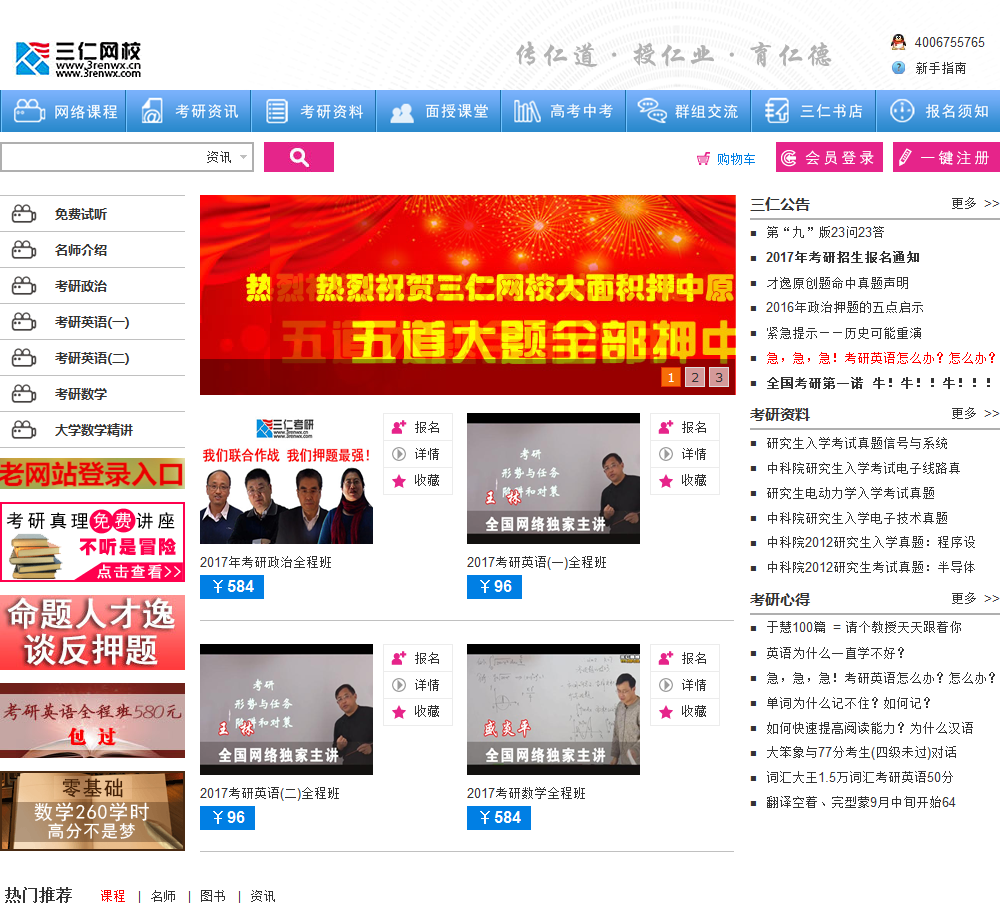Click 报名 icon for 2017年考研政治全程班

click(399, 427)
